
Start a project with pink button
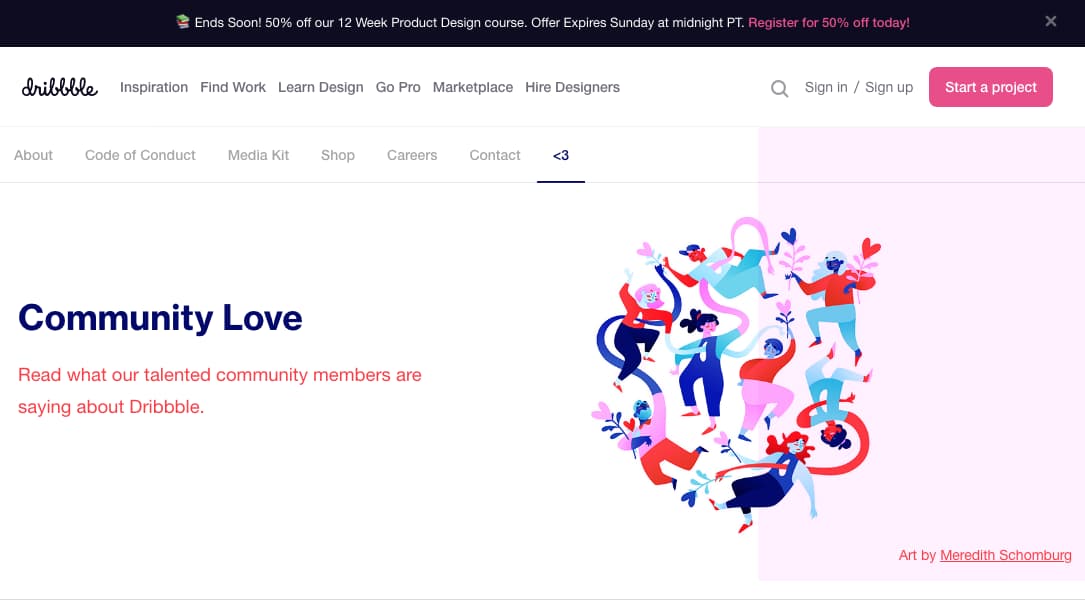[990, 87]
